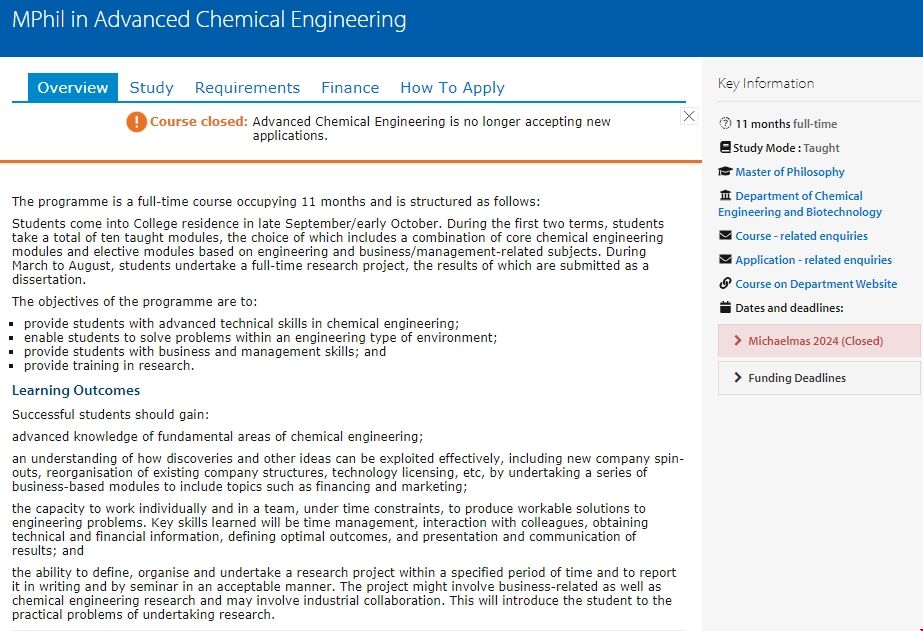Visit the Course on Department Website link

click(816, 284)
